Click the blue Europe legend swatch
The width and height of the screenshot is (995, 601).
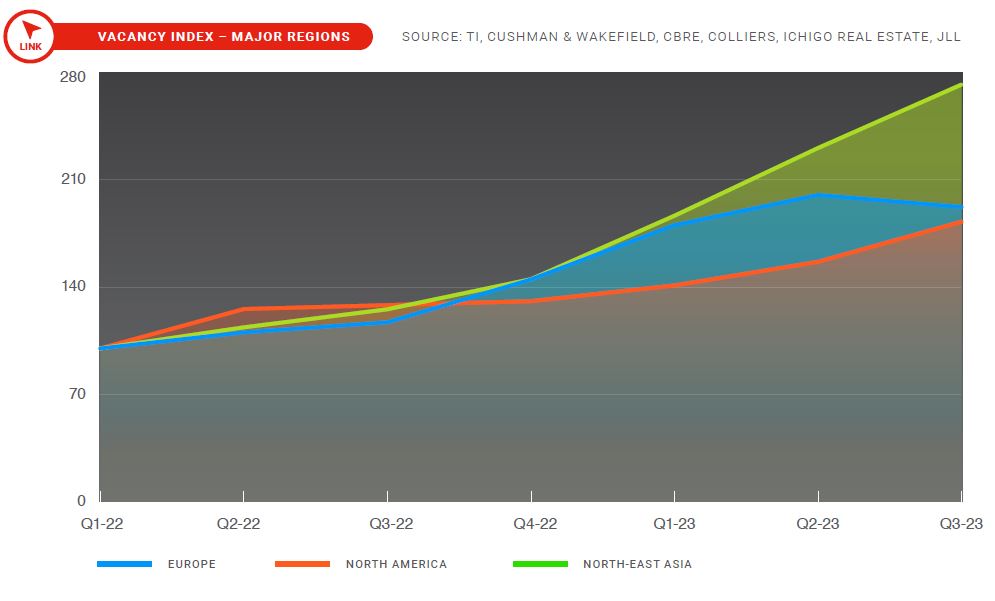click(x=124, y=564)
